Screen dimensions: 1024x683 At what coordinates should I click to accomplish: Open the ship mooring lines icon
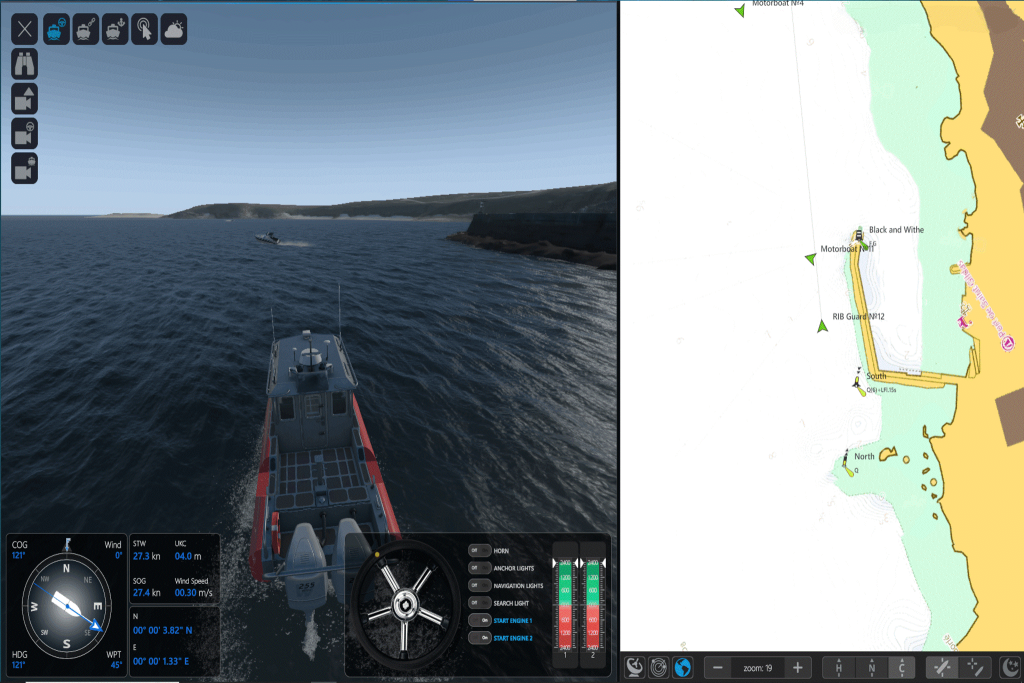click(85, 29)
